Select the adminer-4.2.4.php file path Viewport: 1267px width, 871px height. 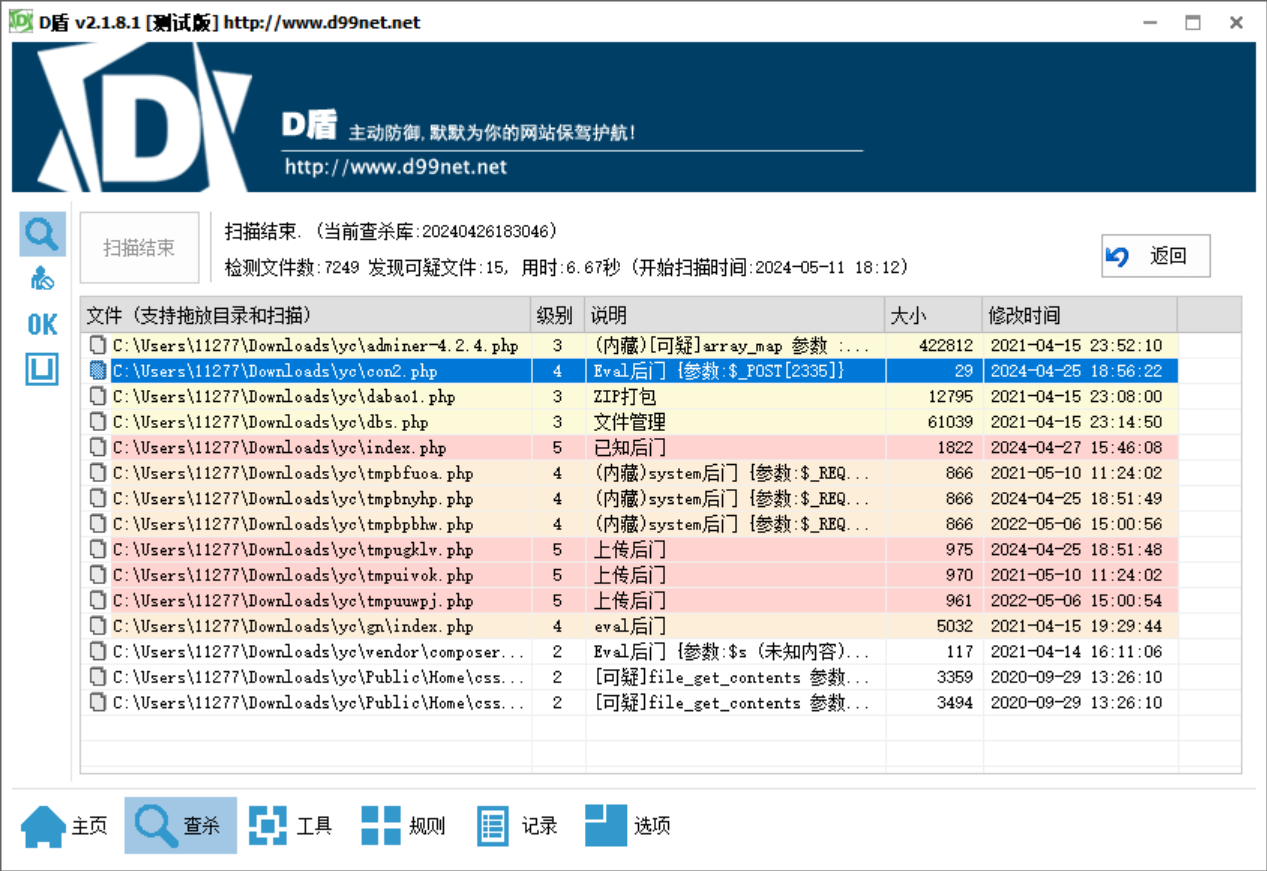(x=315, y=346)
